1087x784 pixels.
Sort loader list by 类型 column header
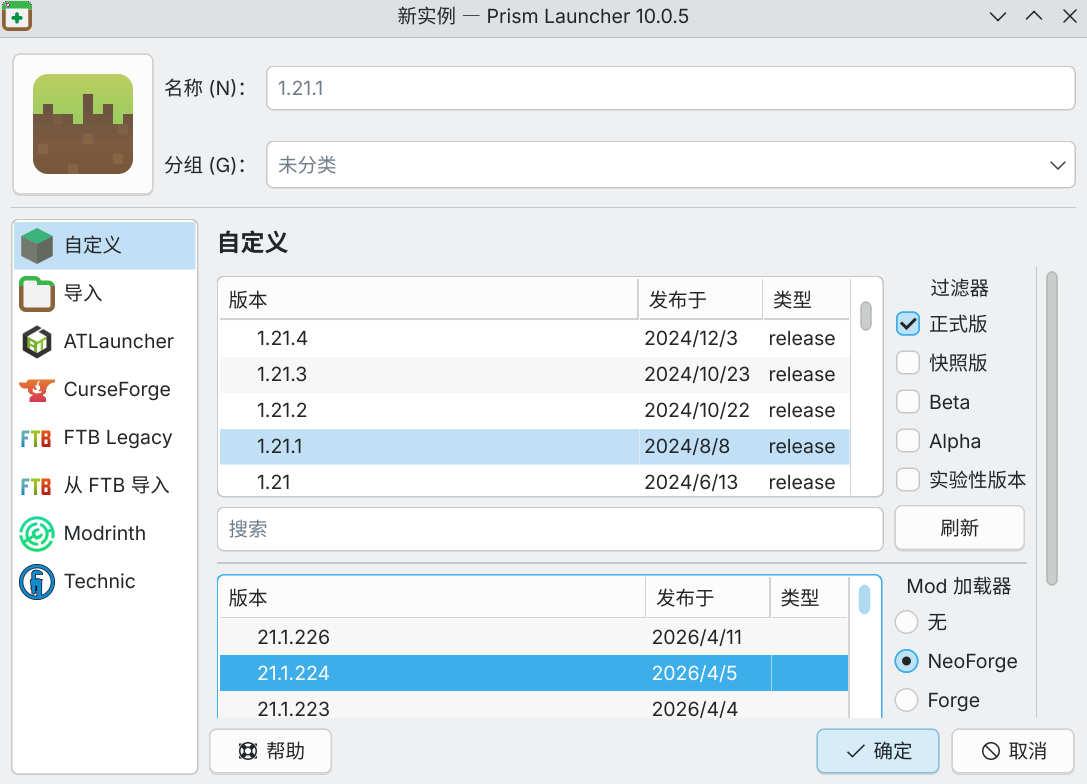[x=809, y=598]
